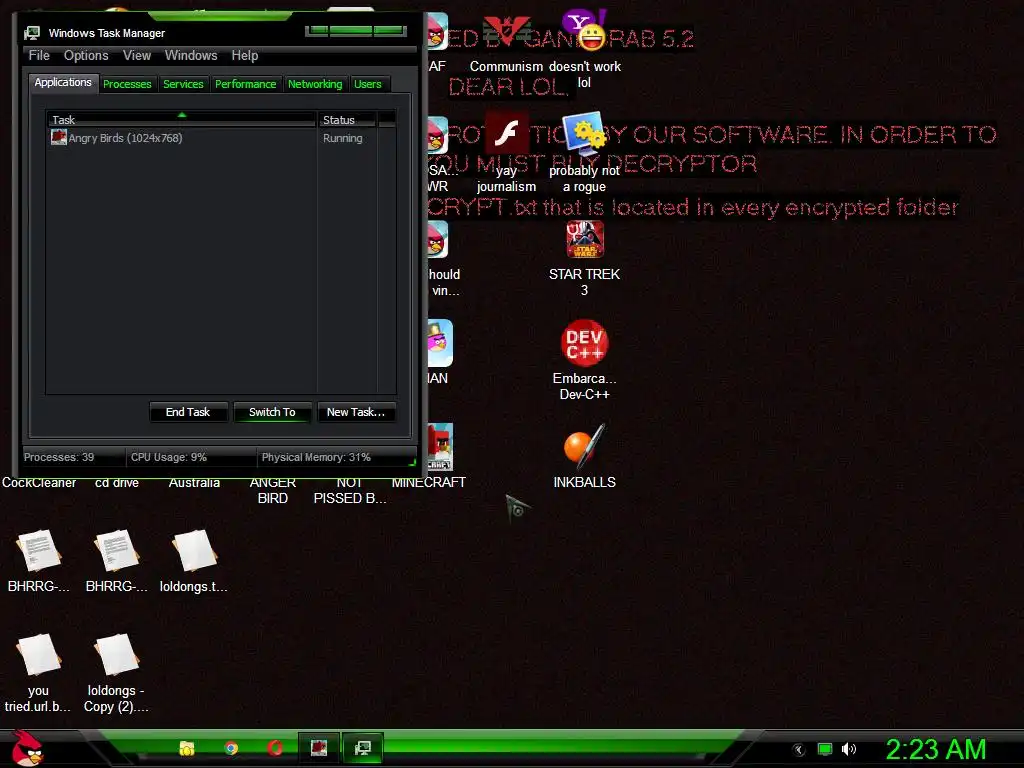1024x768 pixels.
Task: Select the 'you tried.url.b...' file icon
Action: point(38,673)
